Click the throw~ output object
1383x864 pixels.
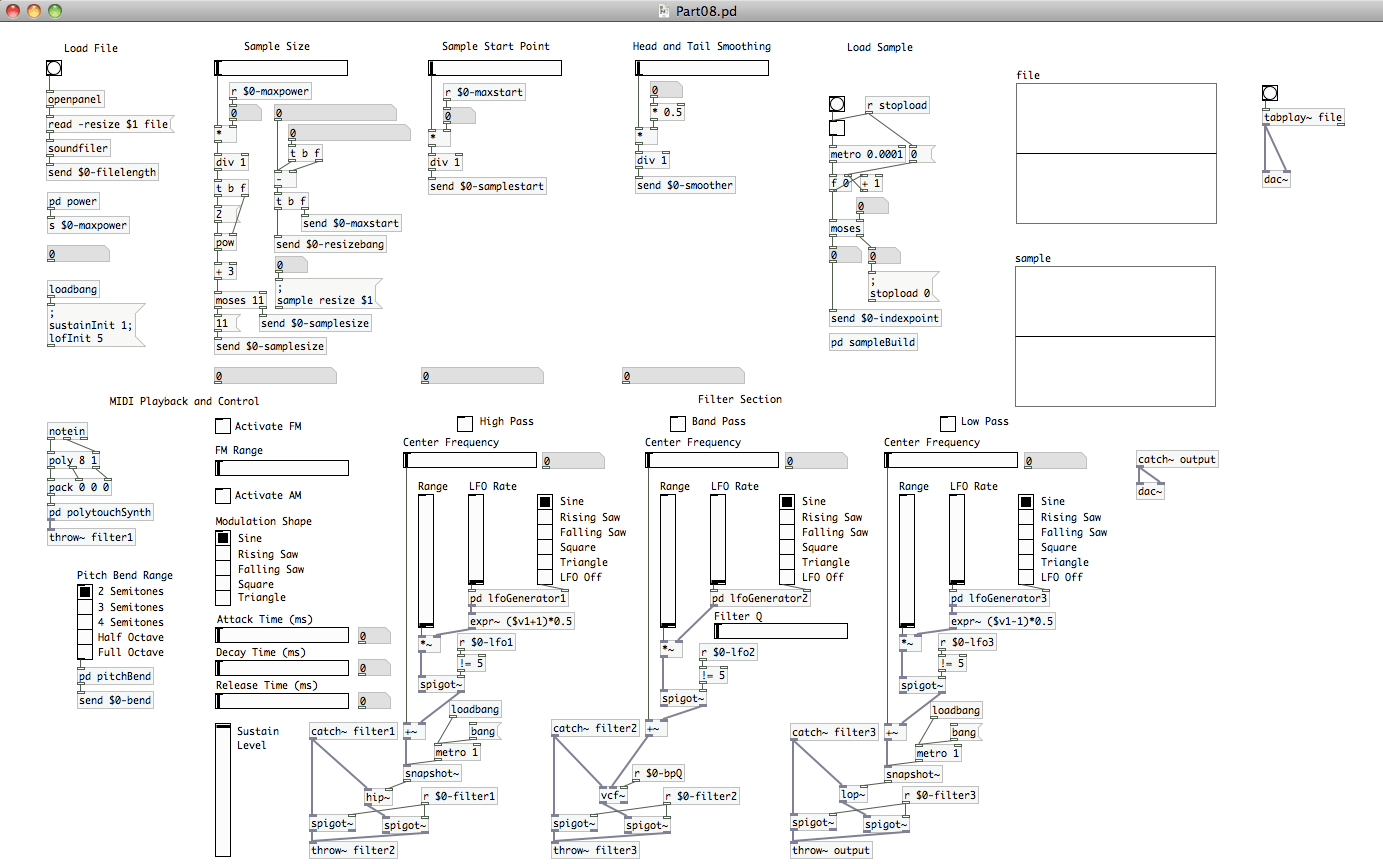(832, 850)
